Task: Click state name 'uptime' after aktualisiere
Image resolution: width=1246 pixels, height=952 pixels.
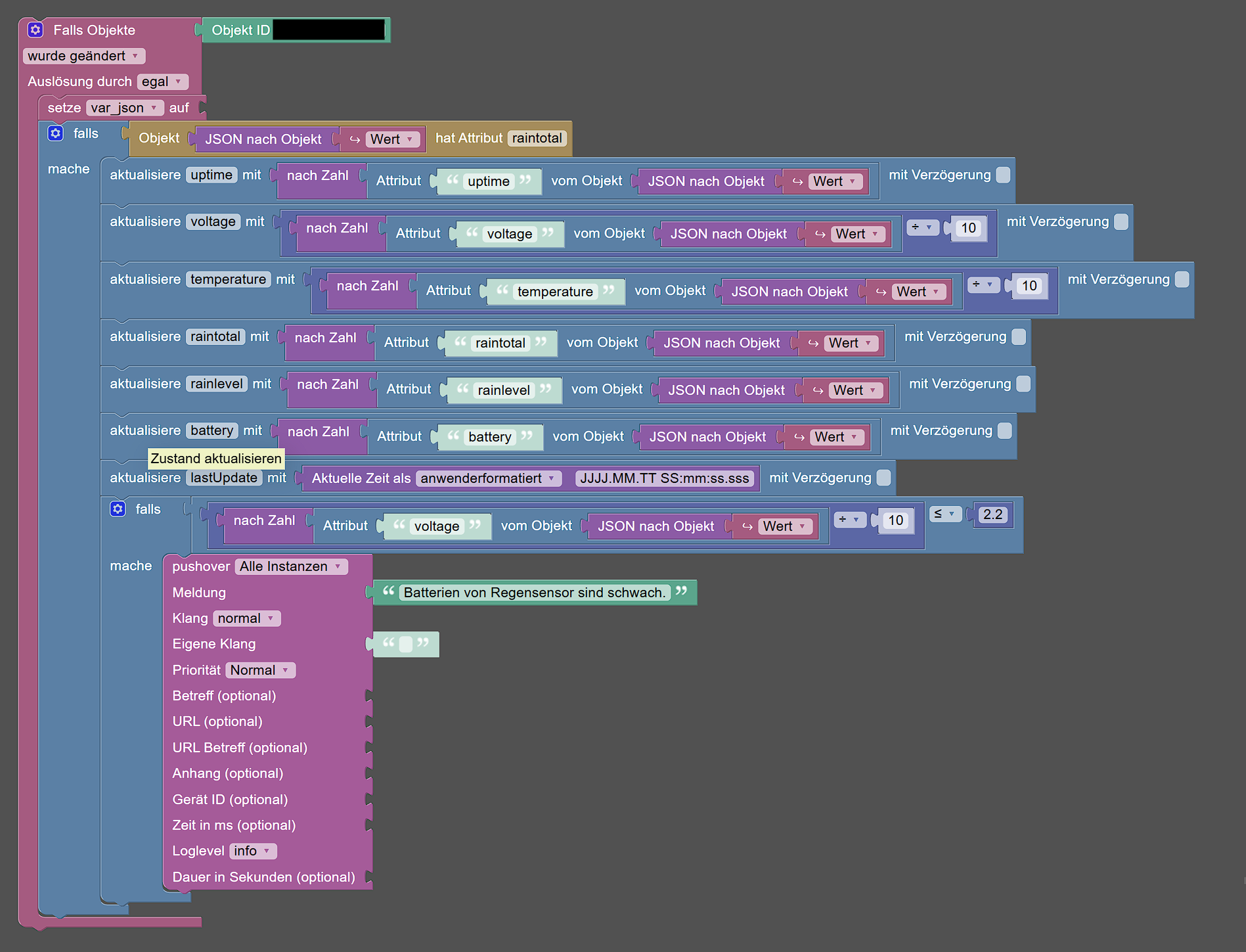Action: click(211, 175)
